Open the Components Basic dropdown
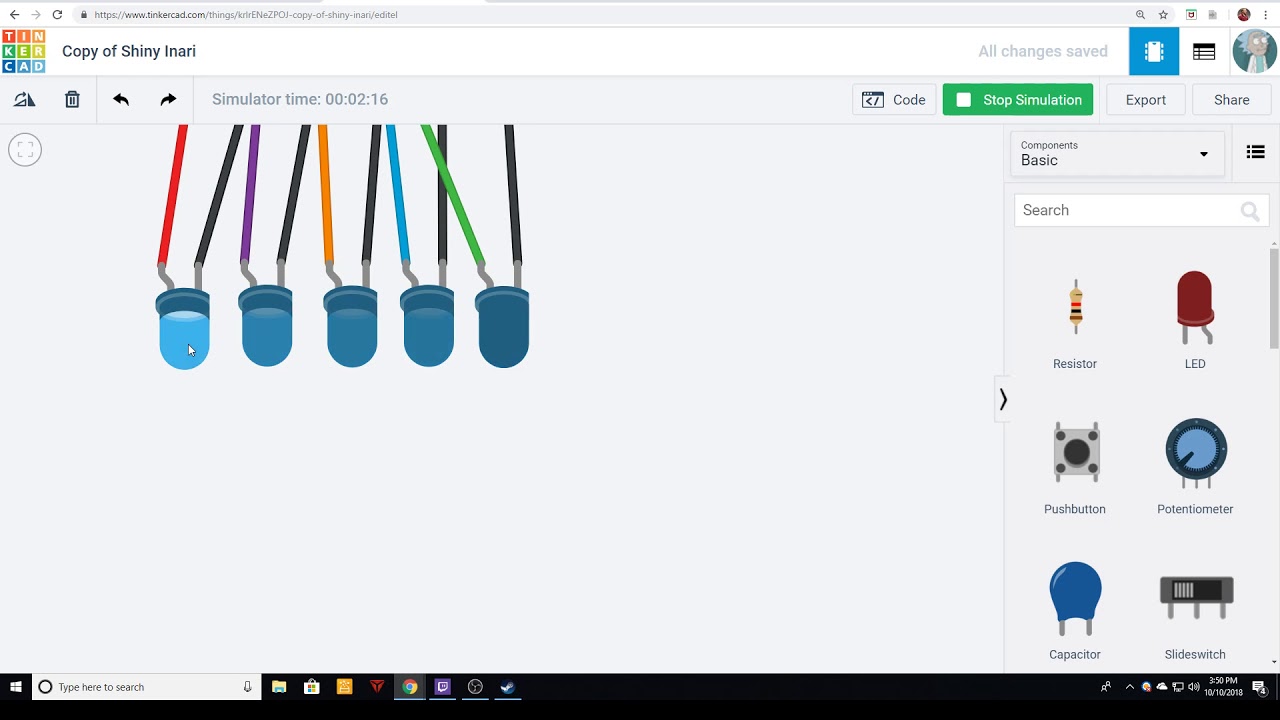 click(1117, 154)
